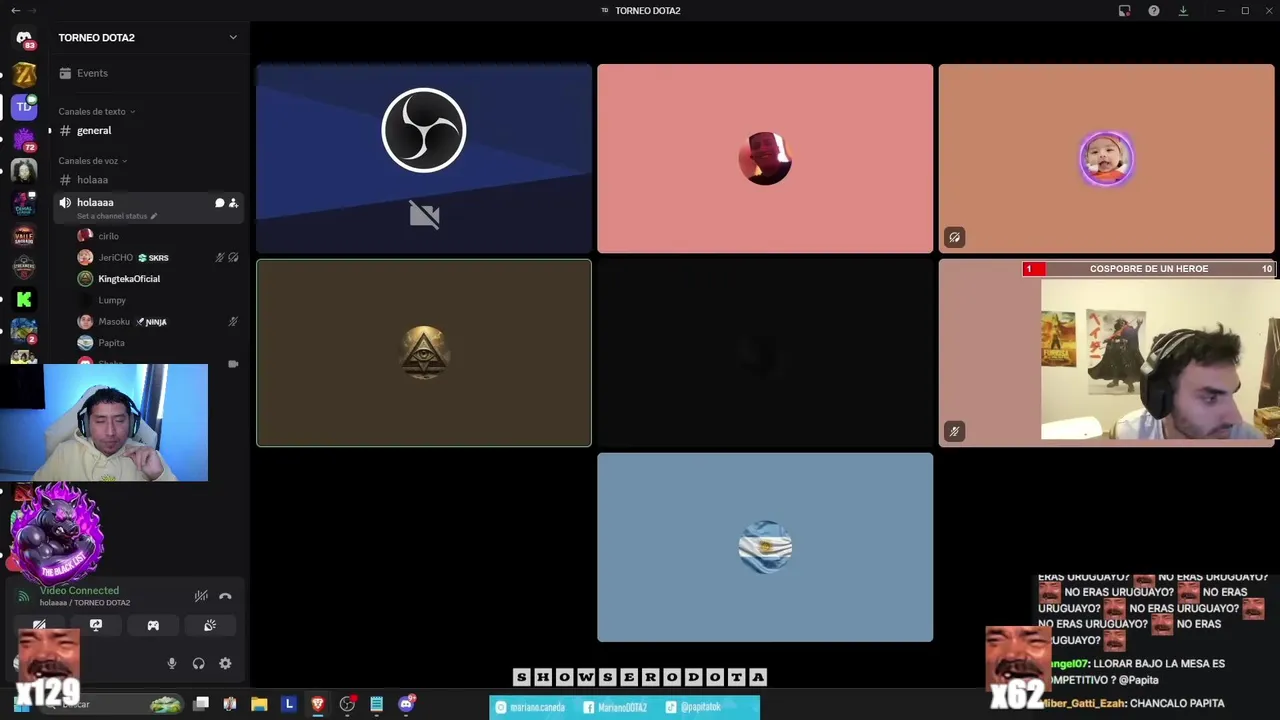
Task: Open Discord inbox icon in title bar
Action: click(x=1124, y=11)
